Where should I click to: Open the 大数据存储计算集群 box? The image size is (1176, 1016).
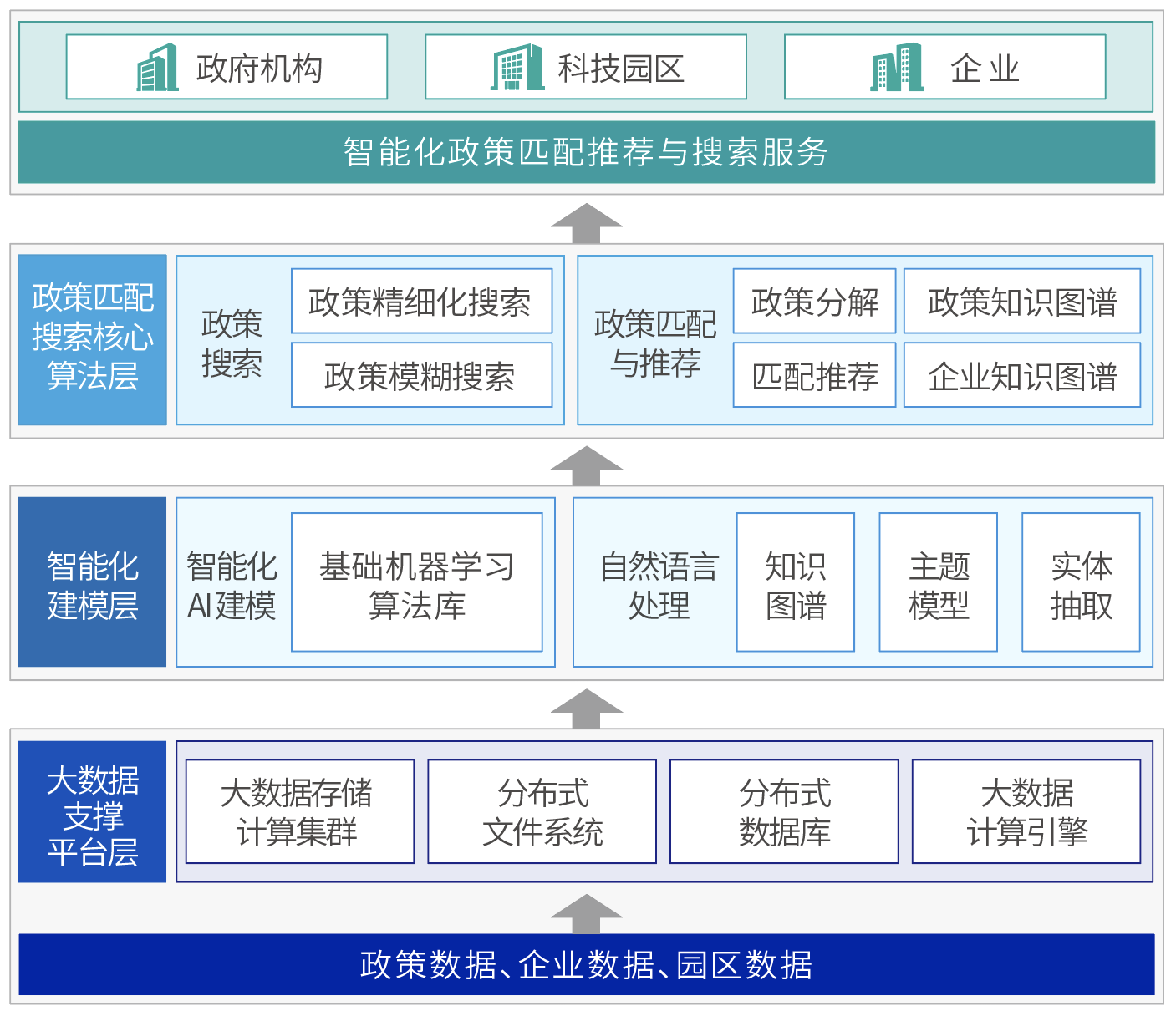[300, 811]
